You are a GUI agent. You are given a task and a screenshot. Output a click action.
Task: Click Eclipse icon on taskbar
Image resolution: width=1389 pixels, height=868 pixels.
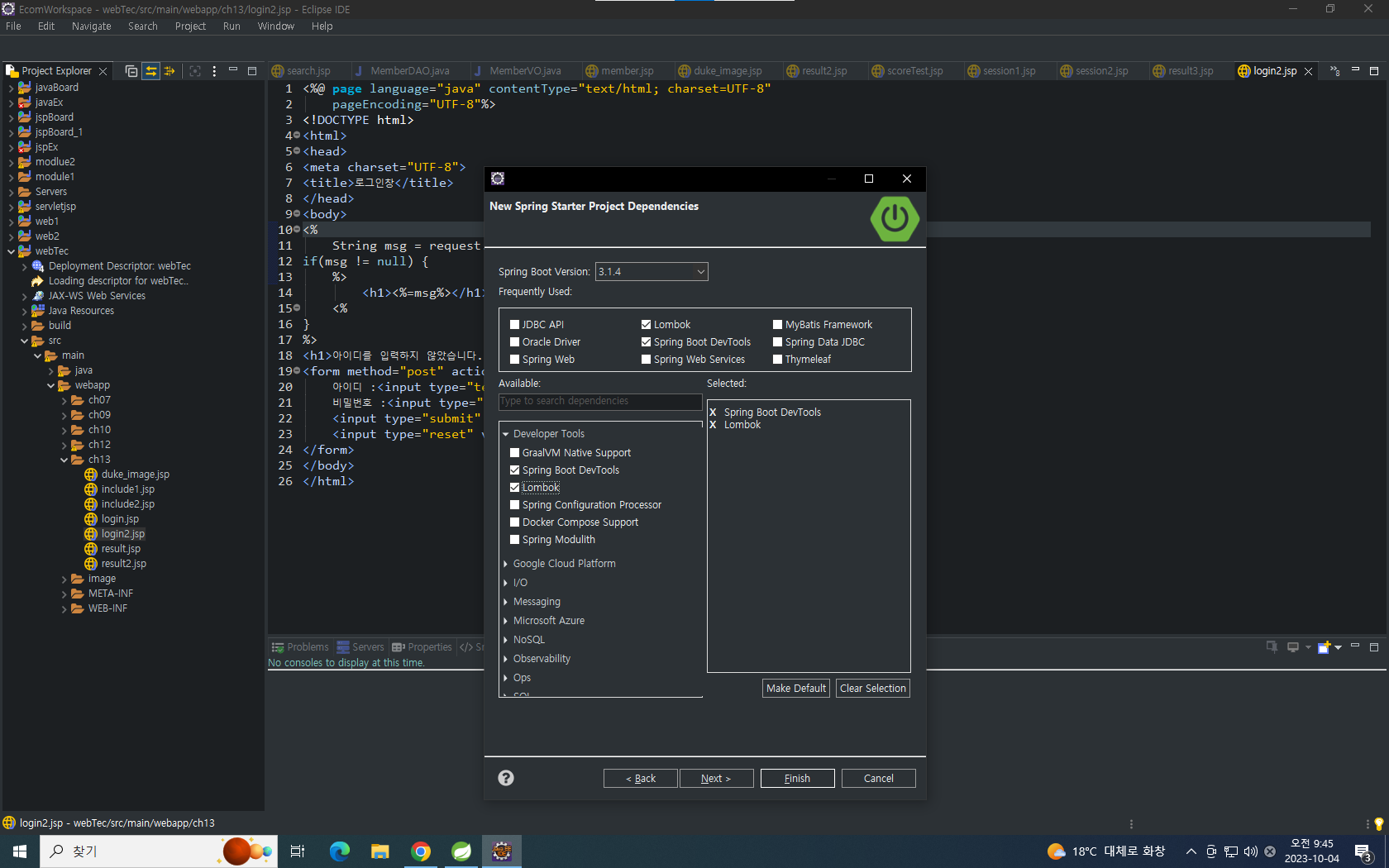point(502,851)
